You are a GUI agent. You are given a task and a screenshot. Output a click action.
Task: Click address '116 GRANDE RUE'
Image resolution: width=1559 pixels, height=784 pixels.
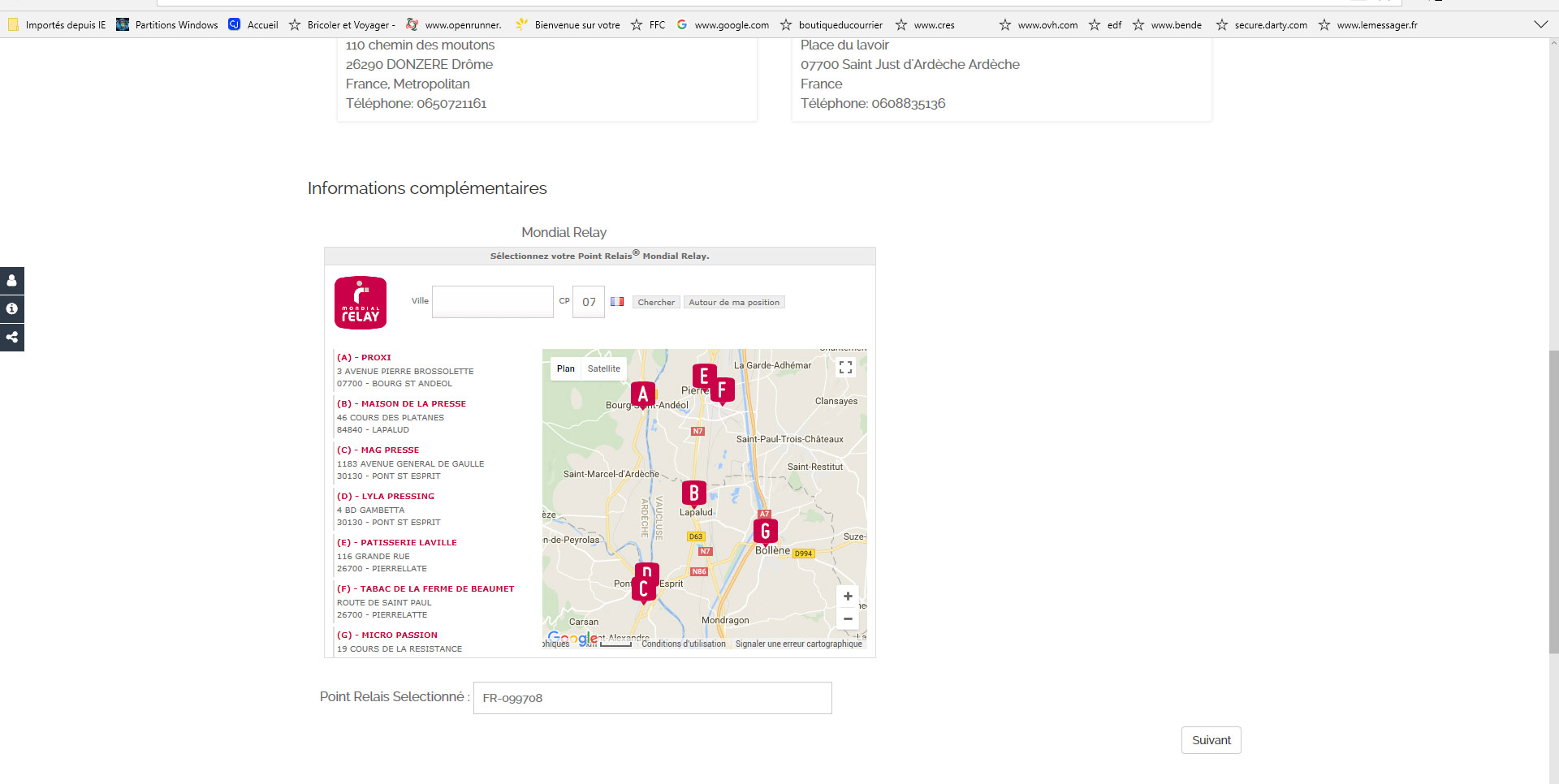pyautogui.click(x=374, y=556)
